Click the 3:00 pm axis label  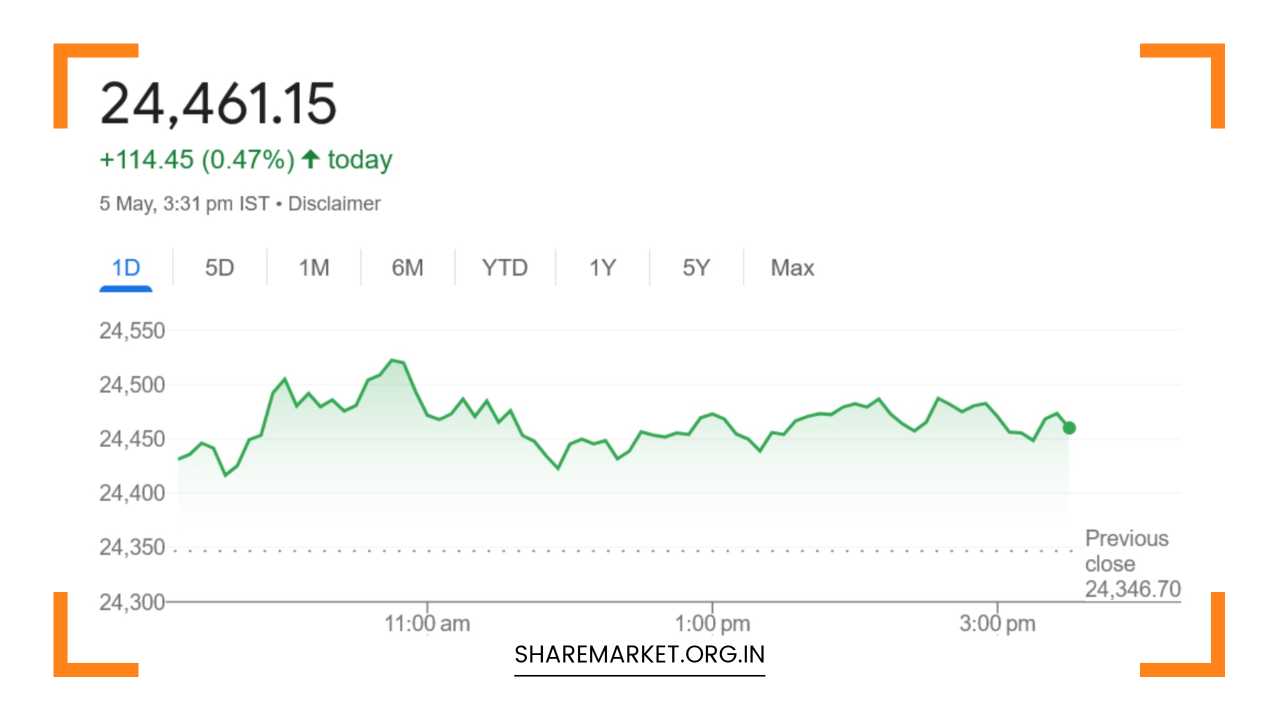(x=997, y=624)
